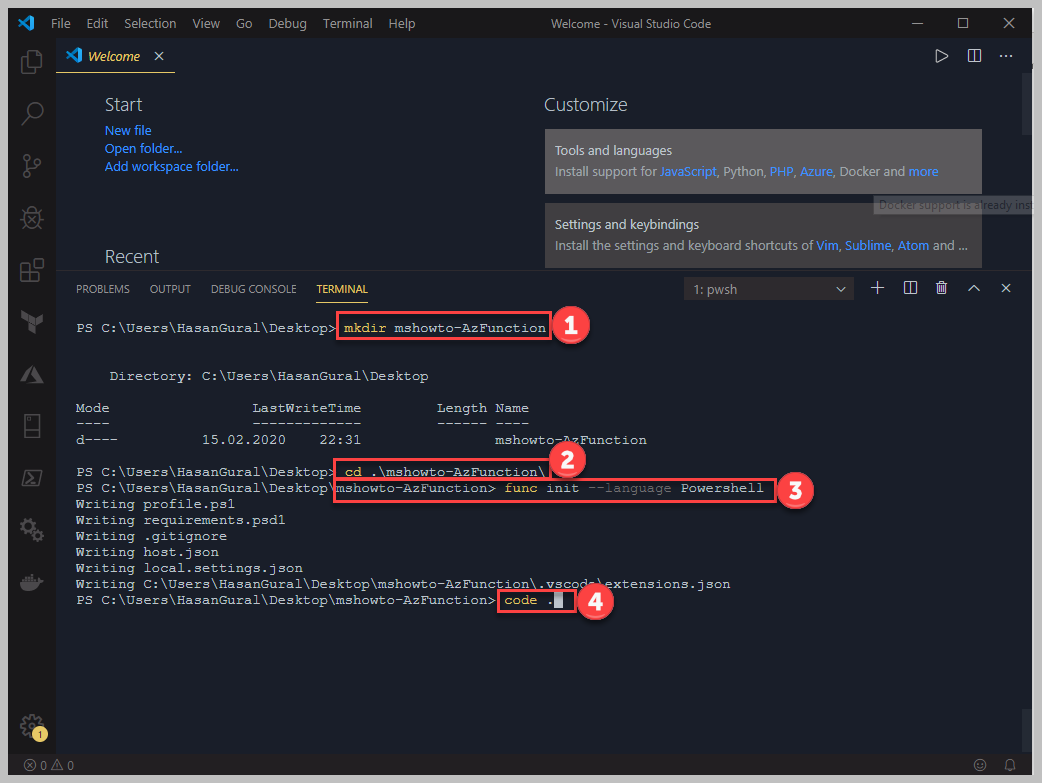Click the New file link
Image resolution: width=1042 pixels, height=783 pixels.
point(128,130)
